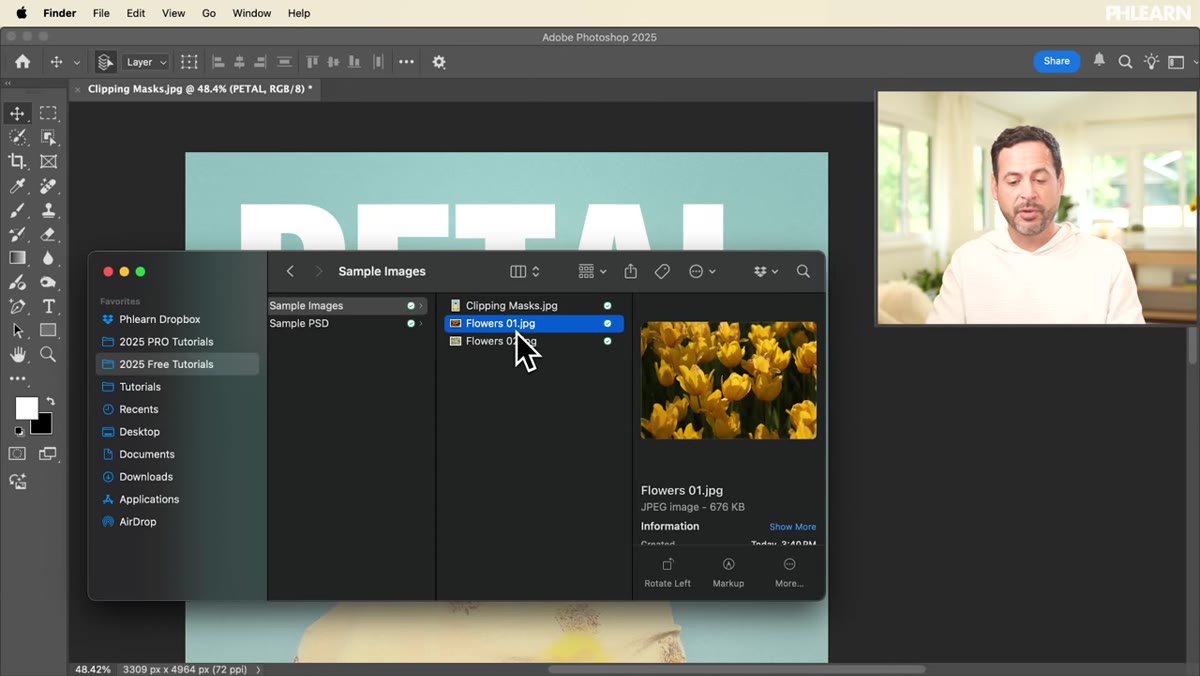
Task: Select the Move tool in Photoshop toolbar
Action: 17,113
